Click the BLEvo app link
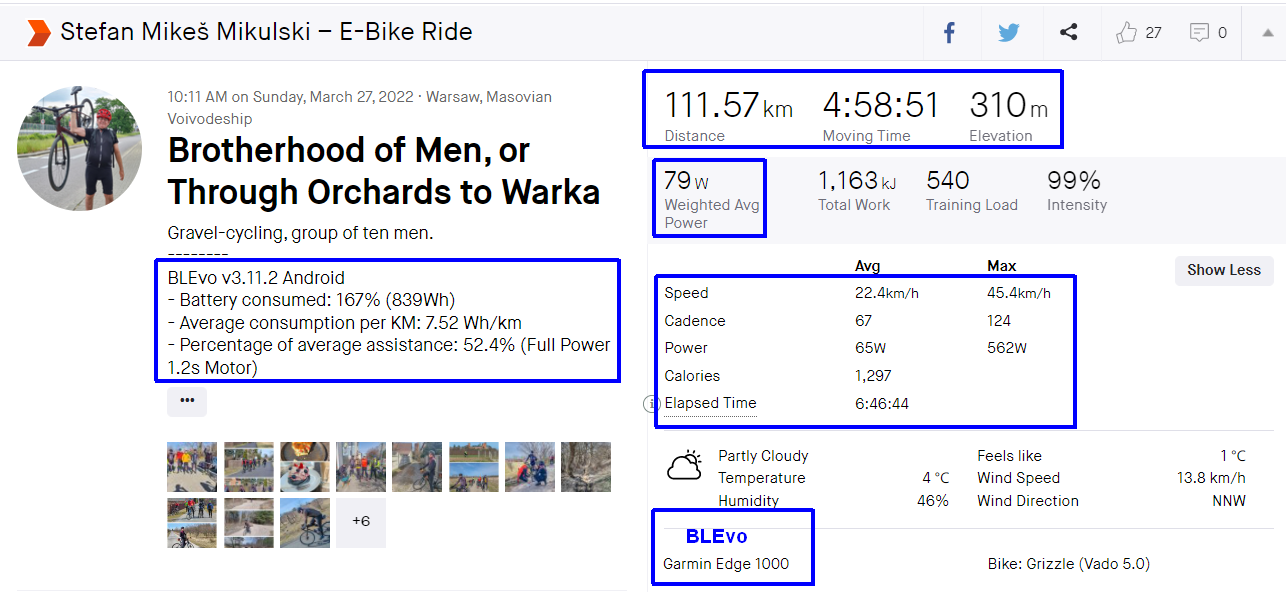 [716, 537]
